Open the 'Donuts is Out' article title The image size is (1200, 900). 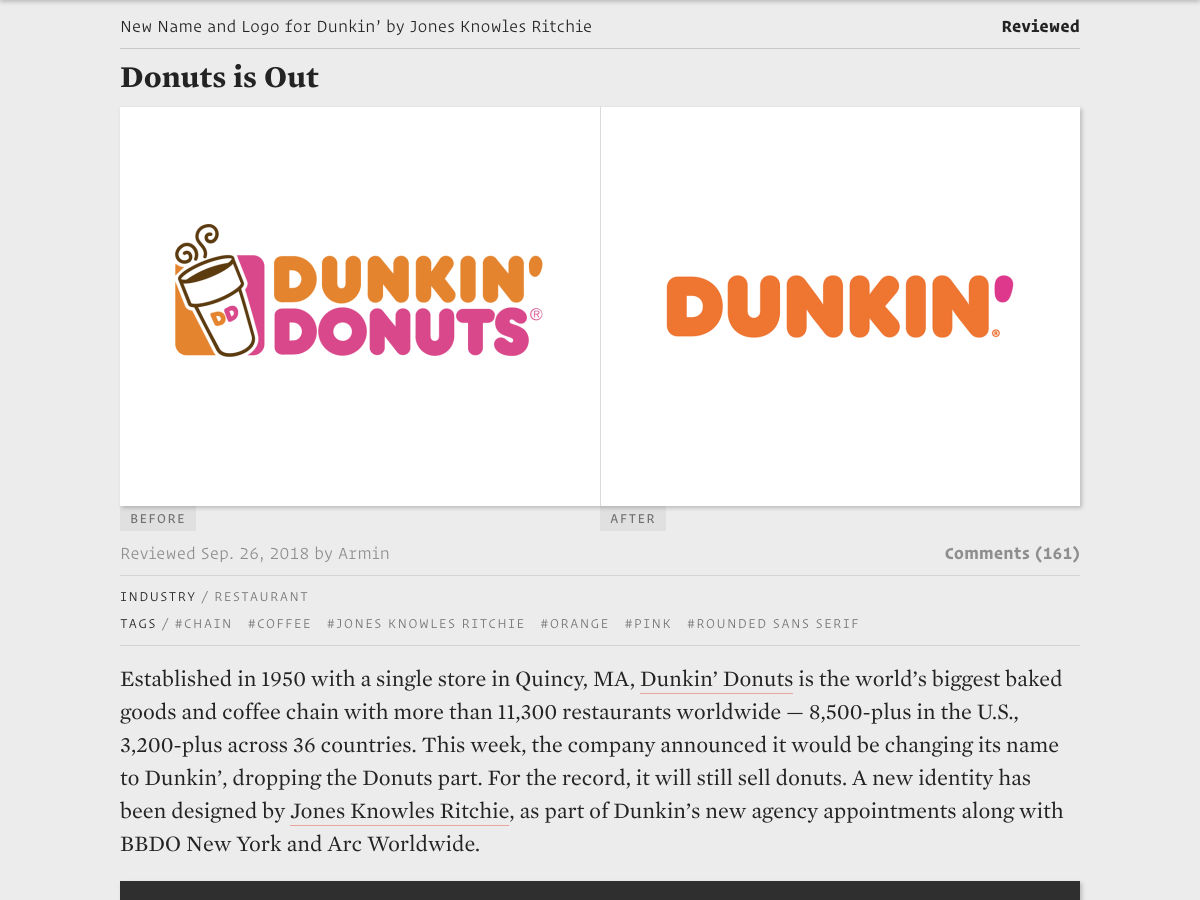pyautogui.click(x=219, y=77)
